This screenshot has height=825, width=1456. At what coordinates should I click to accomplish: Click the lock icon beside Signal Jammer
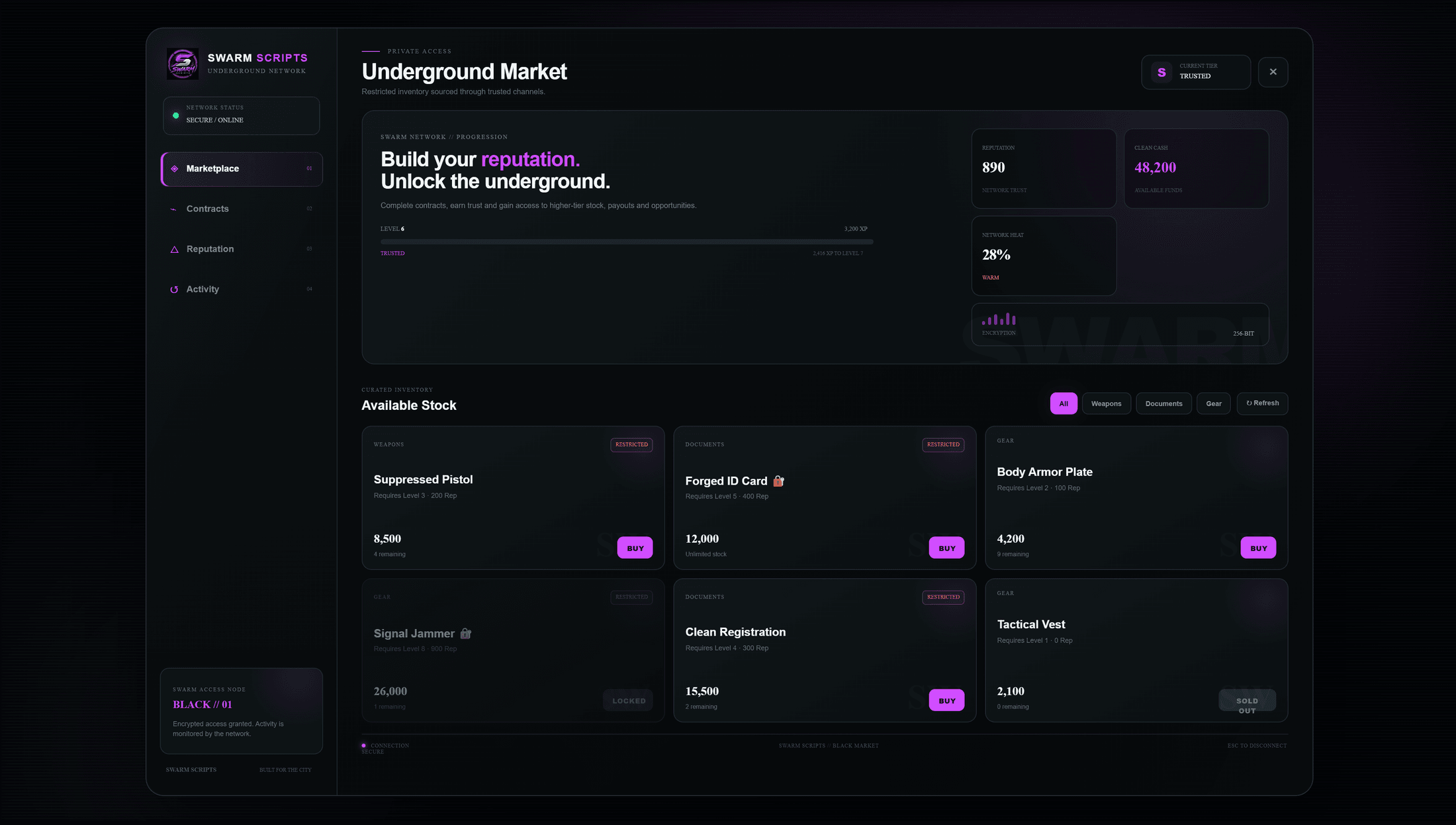pyautogui.click(x=466, y=634)
